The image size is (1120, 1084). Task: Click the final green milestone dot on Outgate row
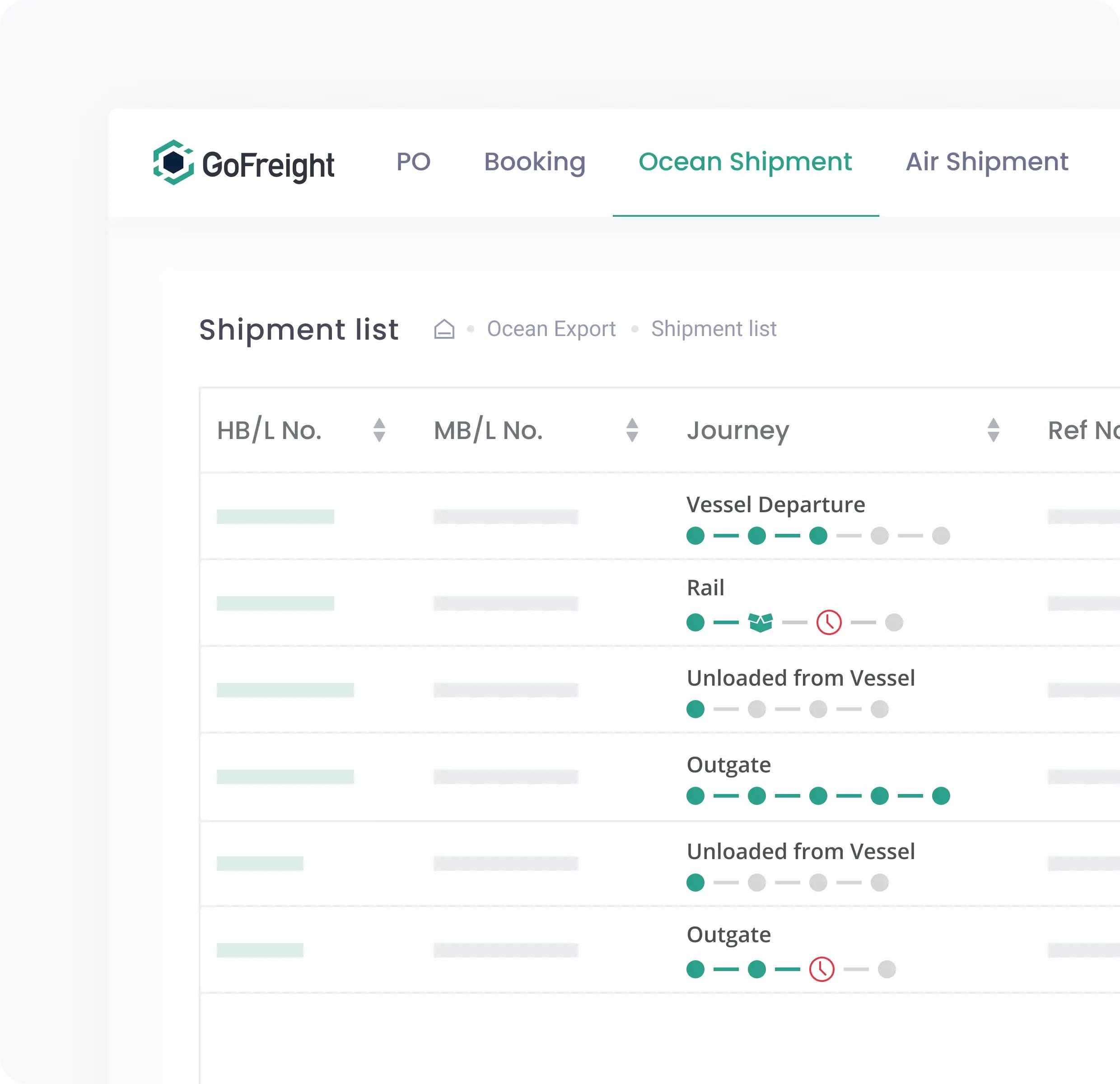[x=942, y=795]
